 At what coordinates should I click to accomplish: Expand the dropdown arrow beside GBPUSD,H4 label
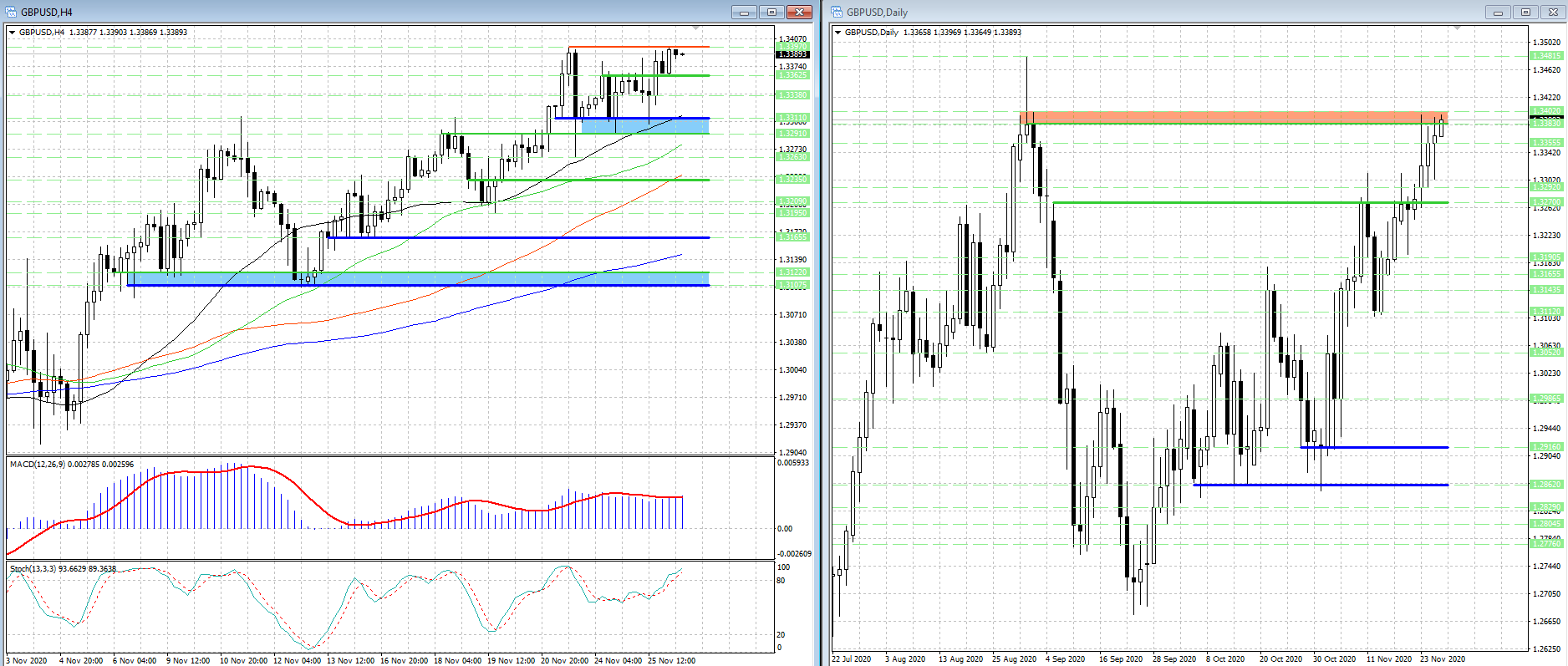13,33
